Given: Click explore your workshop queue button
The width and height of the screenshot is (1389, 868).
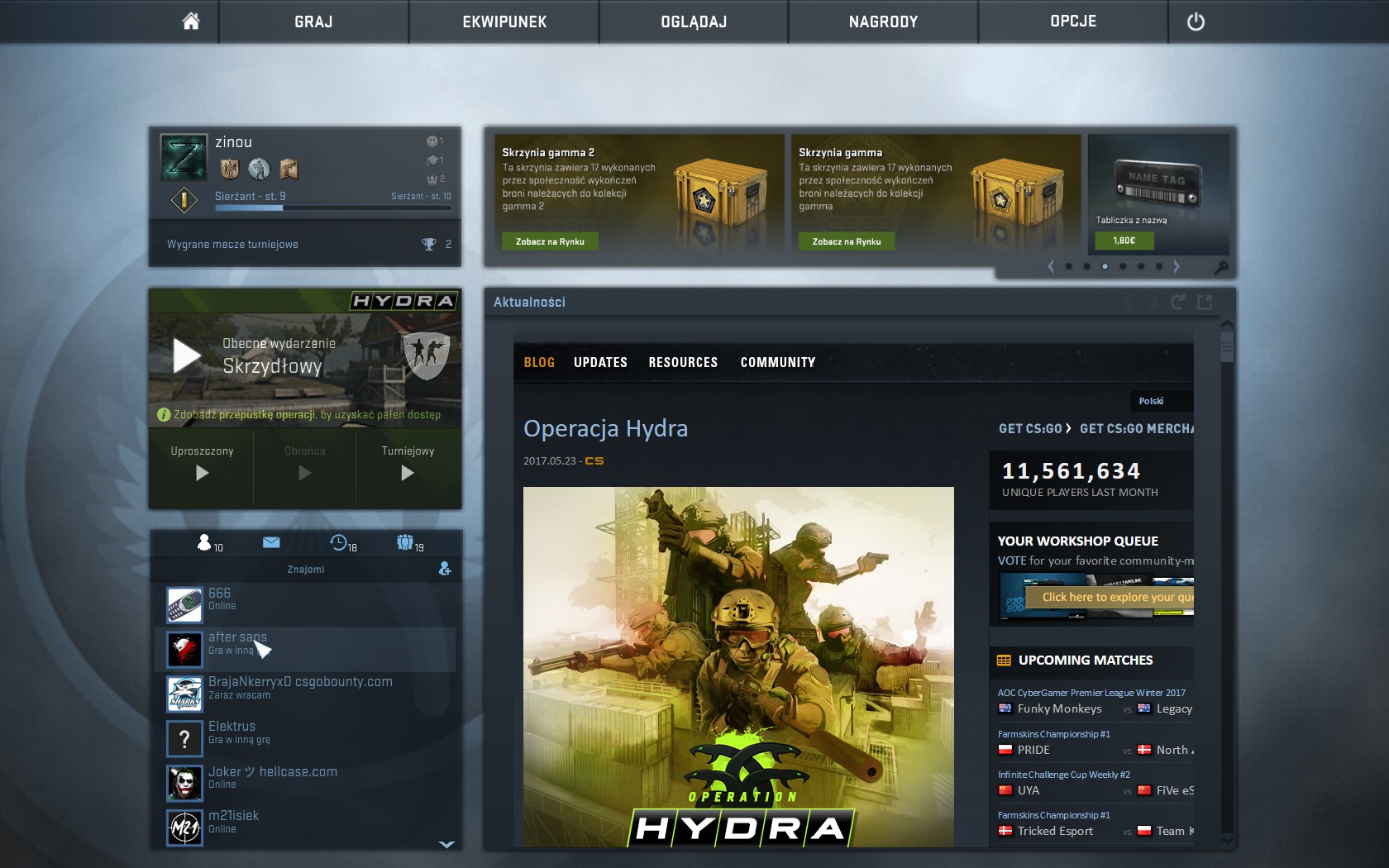Looking at the screenshot, I should pos(1110,597).
